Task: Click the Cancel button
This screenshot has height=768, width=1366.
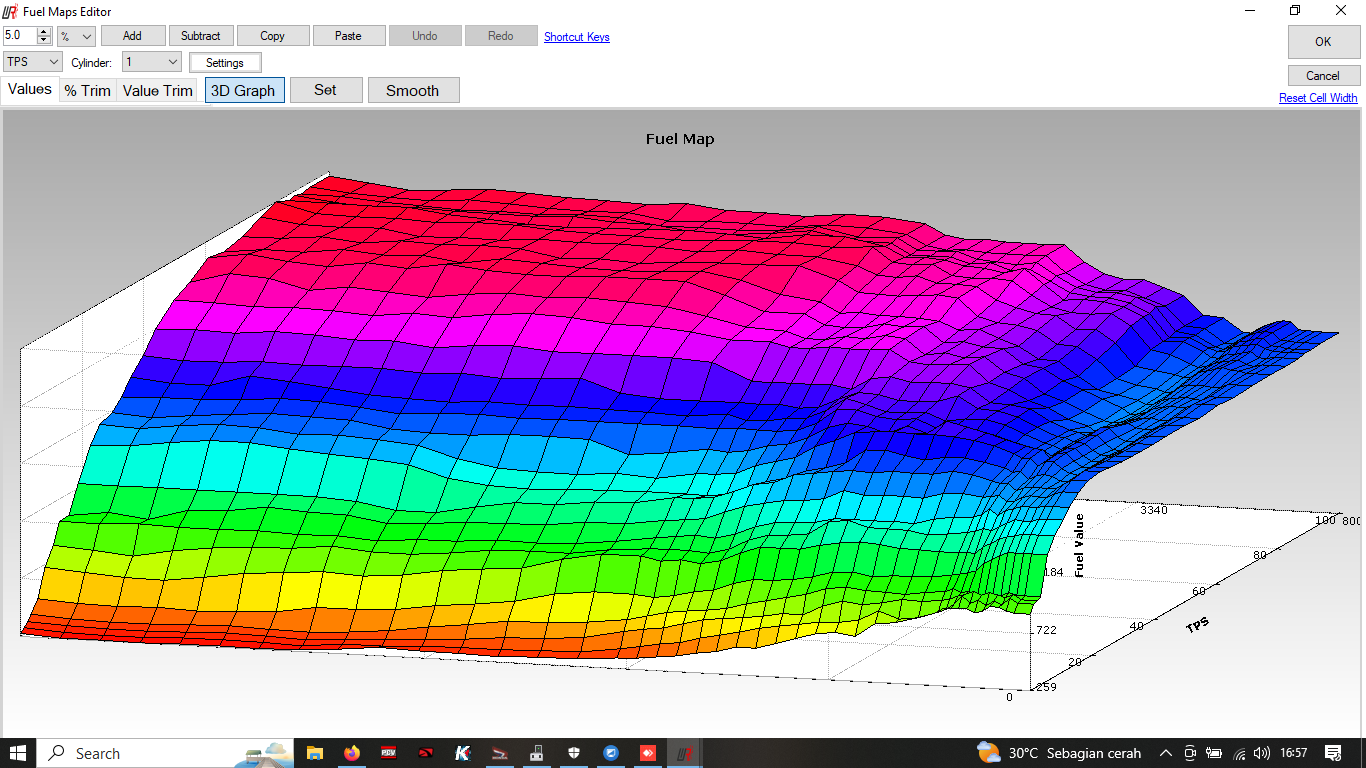Action: 1323,76
